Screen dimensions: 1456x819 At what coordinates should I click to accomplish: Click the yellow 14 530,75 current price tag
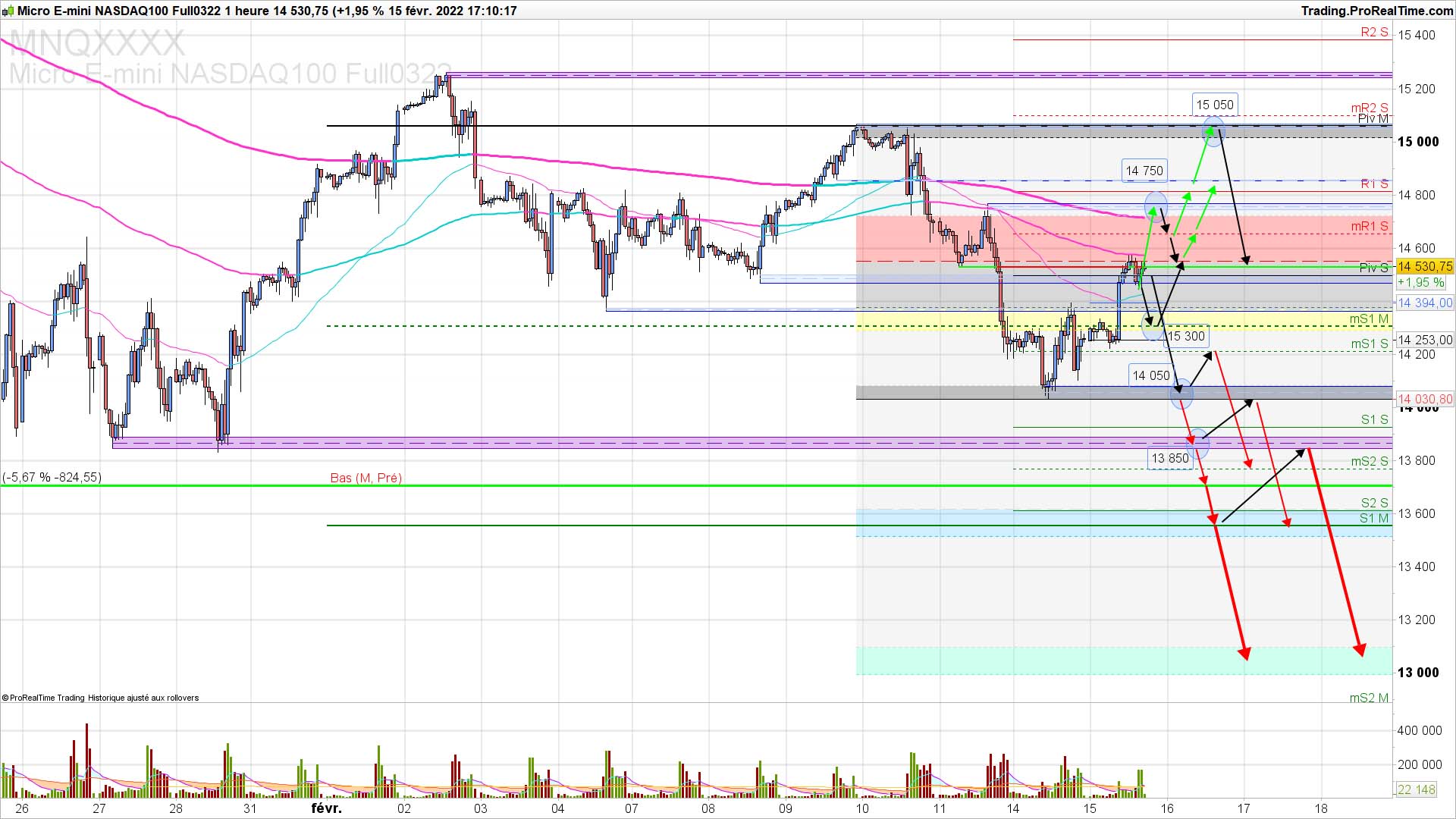pyautogui.click(x=1425, y=266)
